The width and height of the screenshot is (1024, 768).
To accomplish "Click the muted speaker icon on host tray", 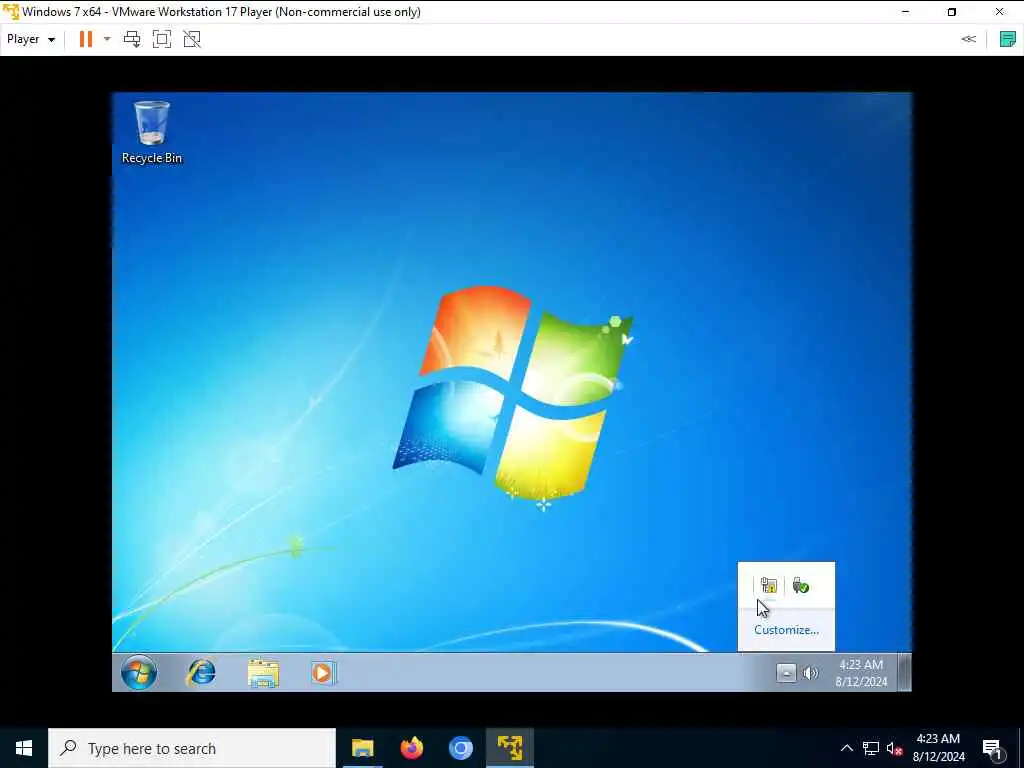I will tap(895, 748).
